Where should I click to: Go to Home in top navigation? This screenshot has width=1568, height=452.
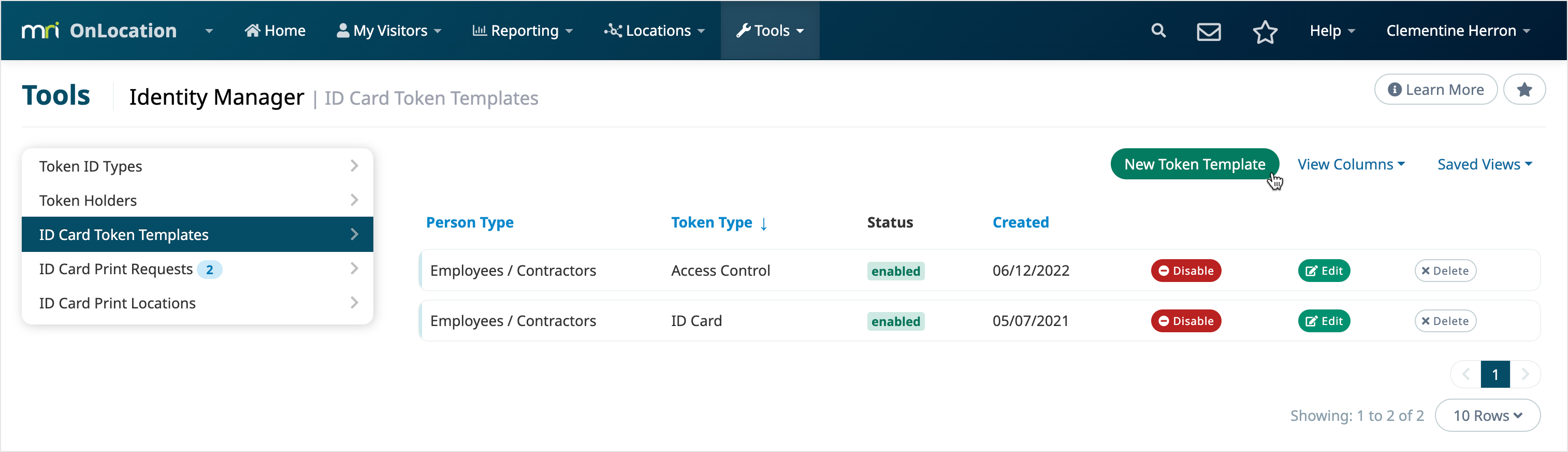275,31
